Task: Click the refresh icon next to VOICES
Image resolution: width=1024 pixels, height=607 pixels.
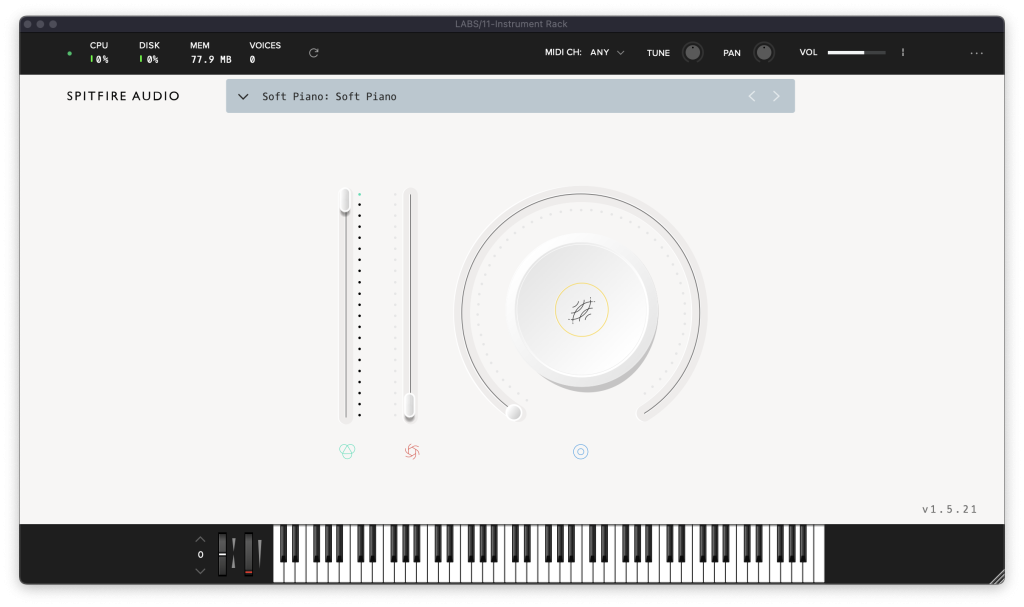Action: [x=314, y=53]
